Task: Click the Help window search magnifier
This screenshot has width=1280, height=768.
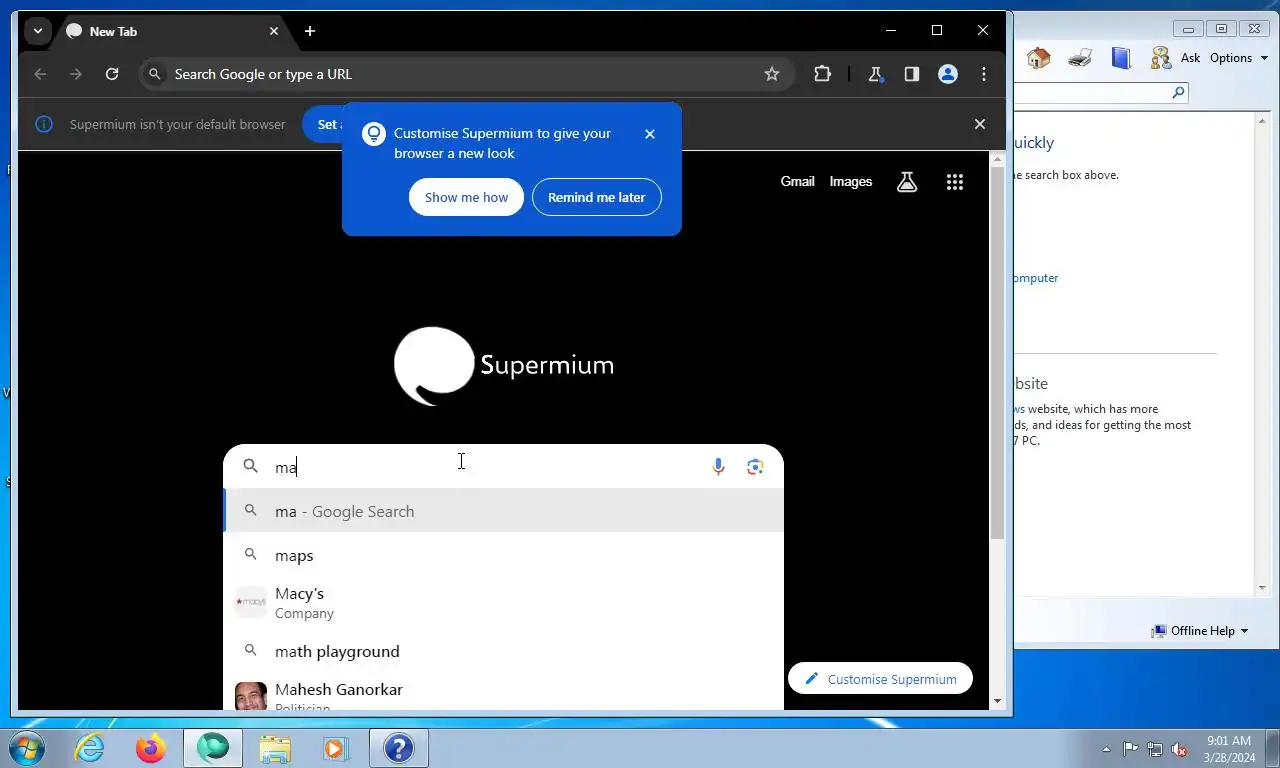Action: click(x=1179, y=93)
